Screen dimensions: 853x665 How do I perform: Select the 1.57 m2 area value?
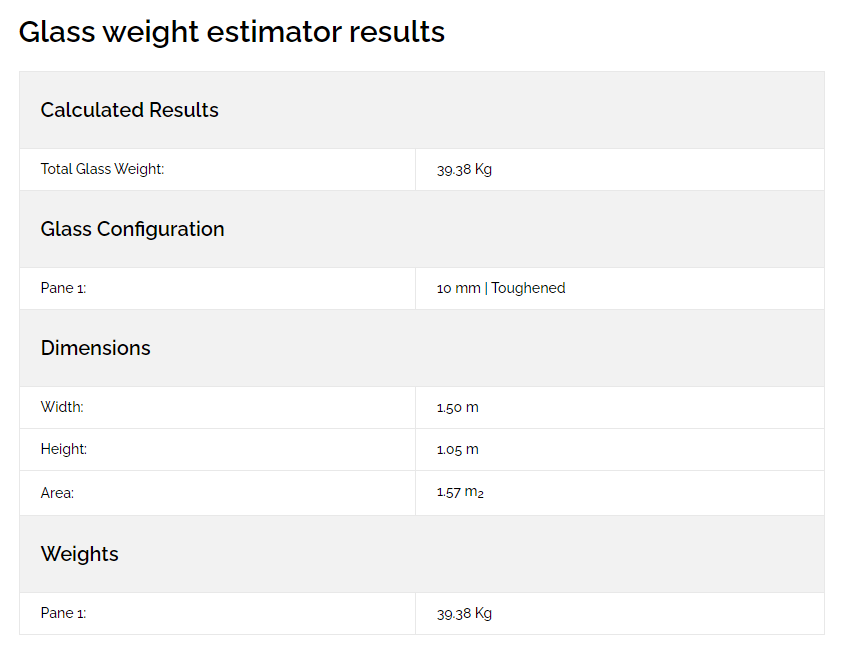(x=460, y=492)
